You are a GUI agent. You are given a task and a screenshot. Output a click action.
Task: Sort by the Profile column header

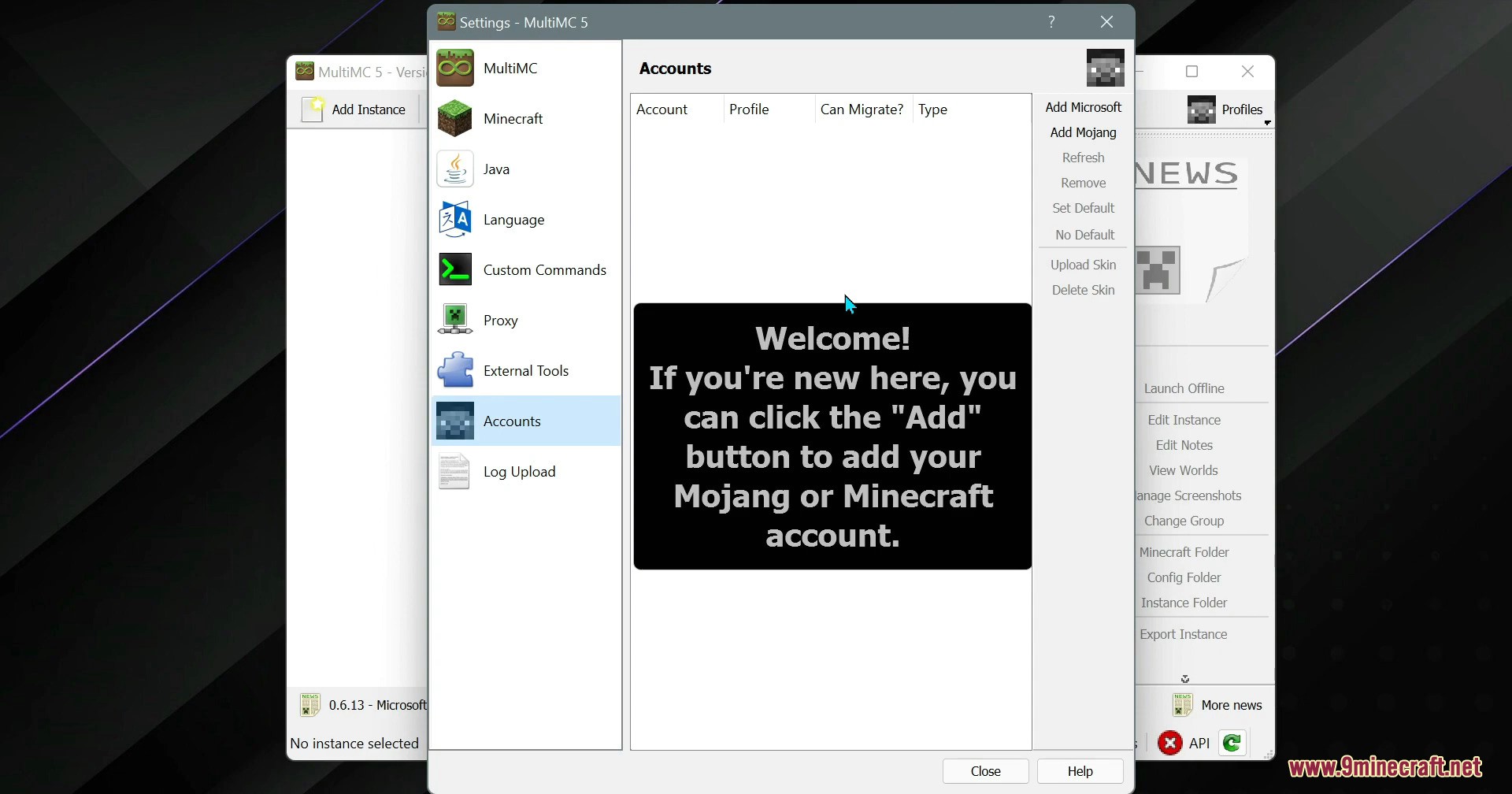click(769, 109)
